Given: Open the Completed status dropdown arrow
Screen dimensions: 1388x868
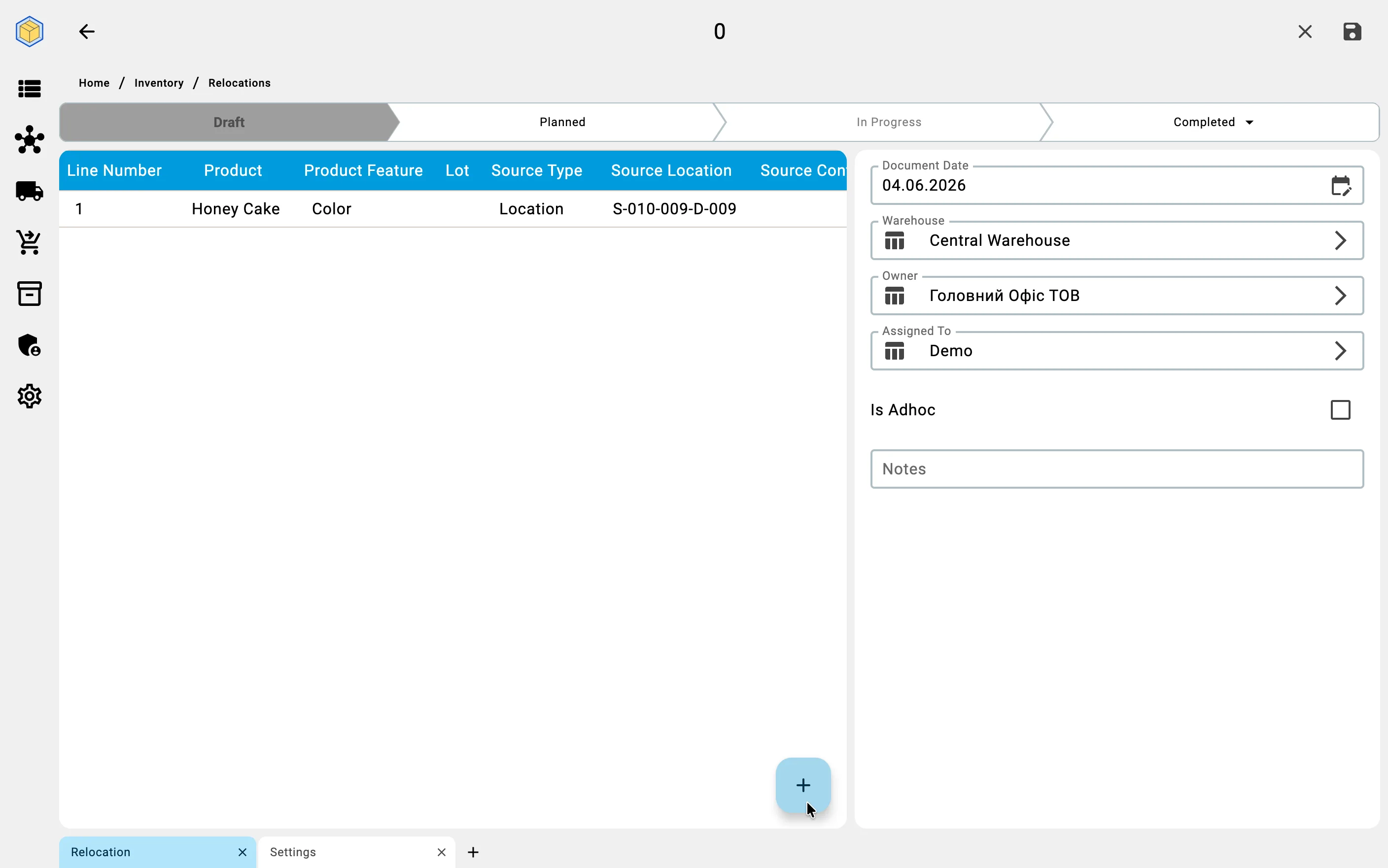Looking at the screenshot, I should point(1249,122).
